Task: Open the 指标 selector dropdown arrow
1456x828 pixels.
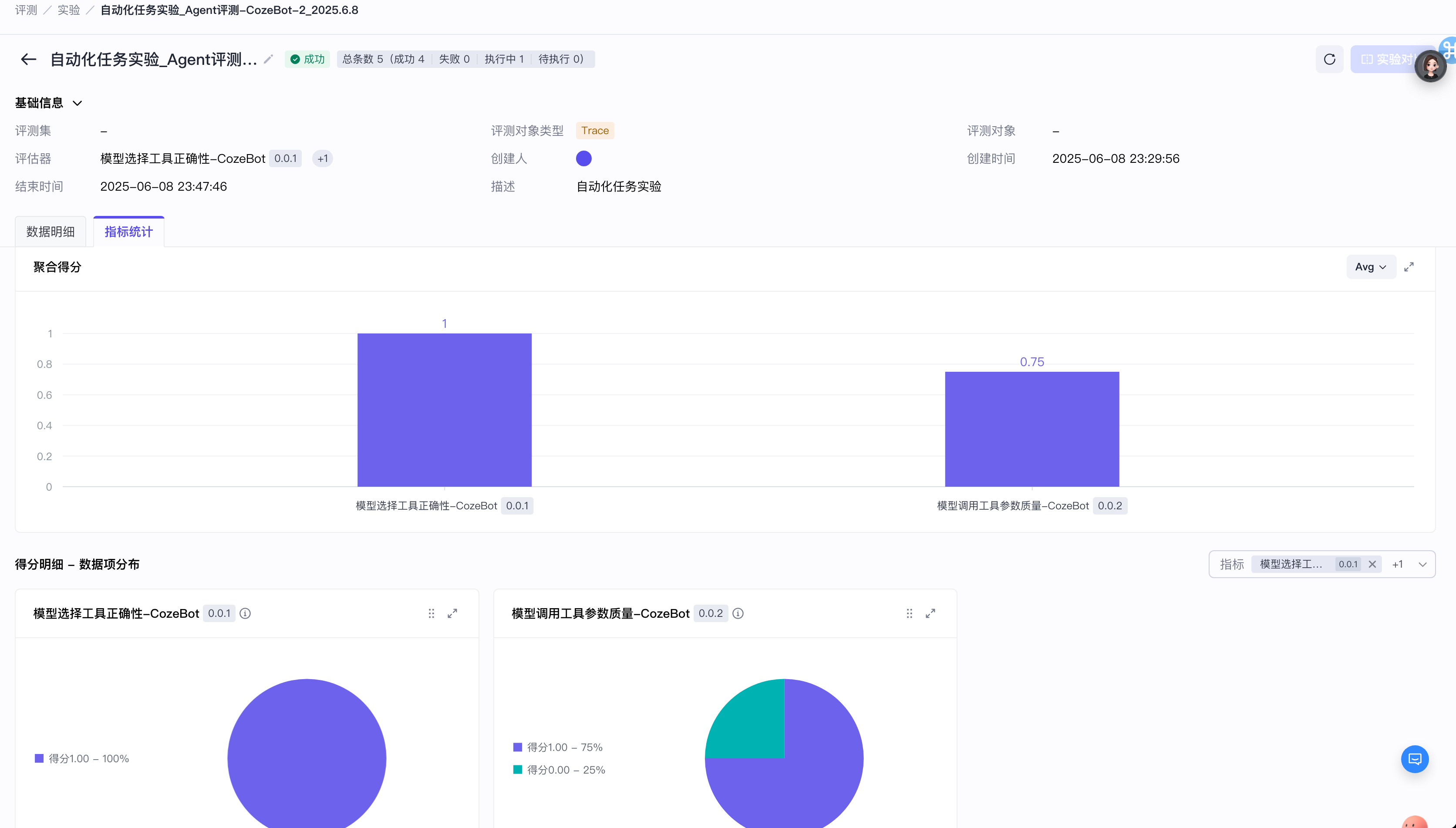Action: point(1422,564)
